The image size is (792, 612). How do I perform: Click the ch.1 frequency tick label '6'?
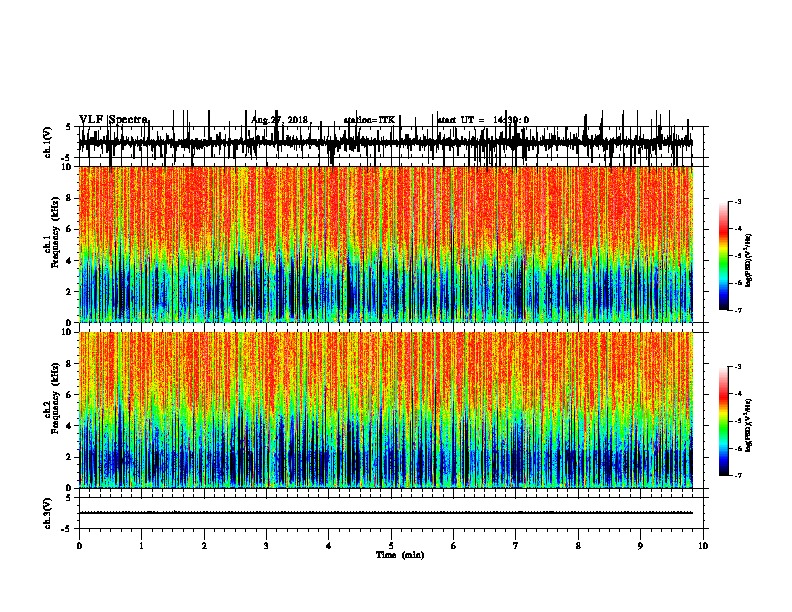click(69, 230)
